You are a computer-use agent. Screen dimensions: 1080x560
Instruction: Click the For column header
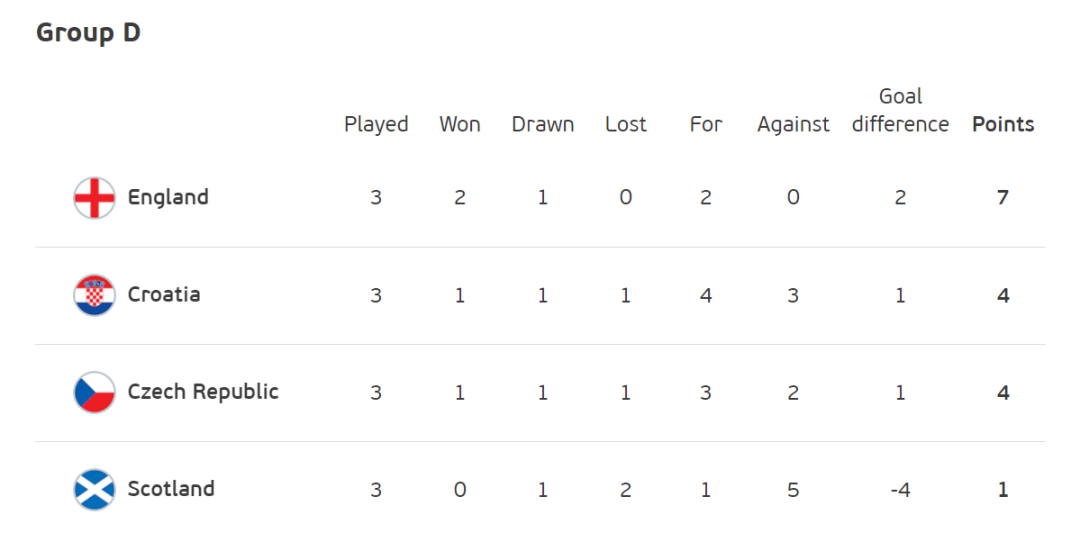point(706,125)
